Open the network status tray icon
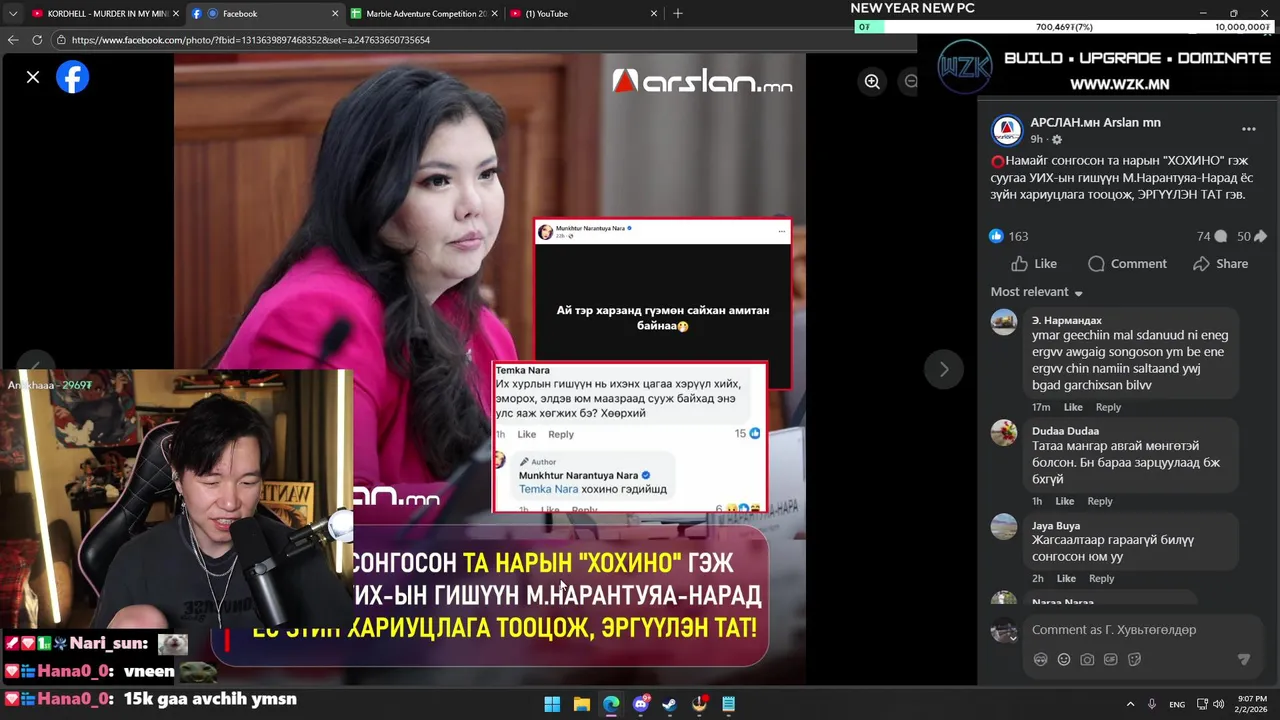This screenshot has height=720, width=1280. coord(1202,704)
